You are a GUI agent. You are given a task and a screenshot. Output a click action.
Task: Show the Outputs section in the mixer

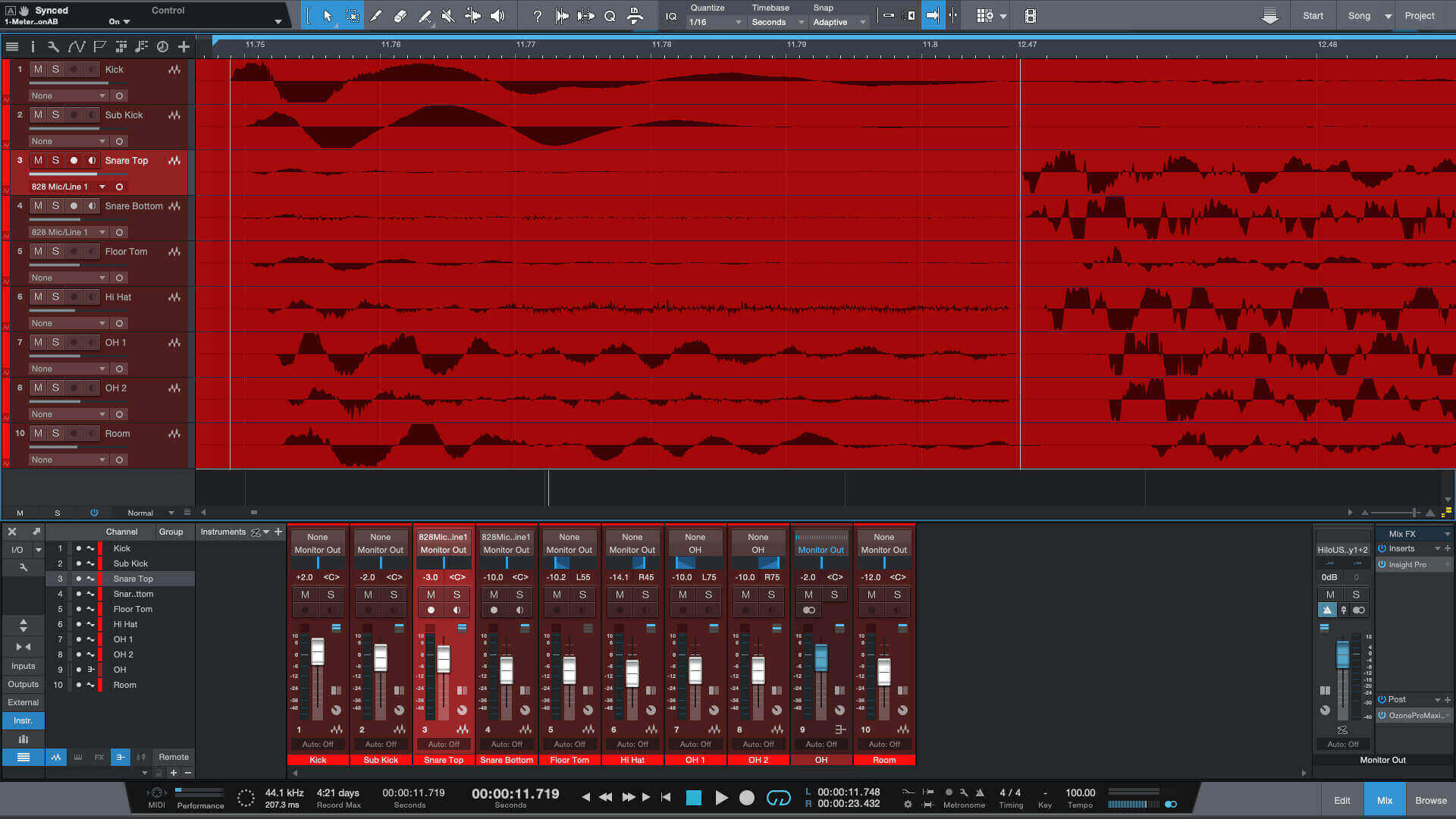click(x=24, y=684)
